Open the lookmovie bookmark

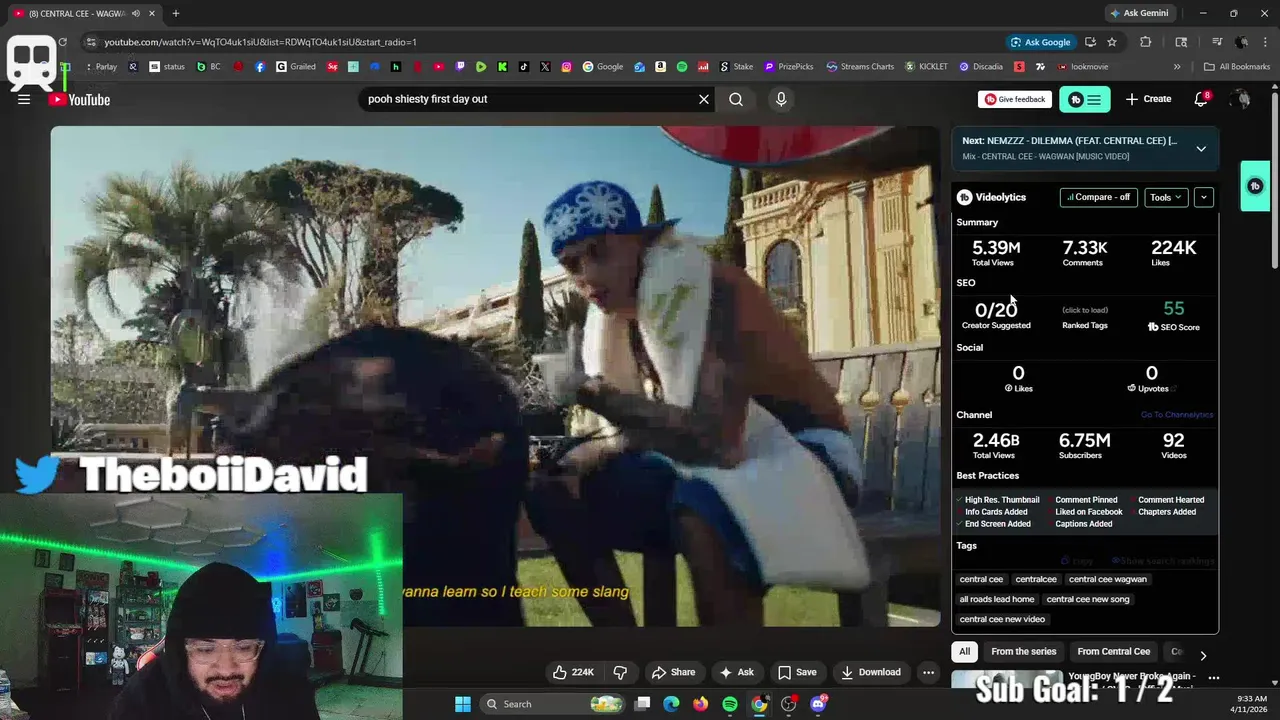pos(1083,67)
